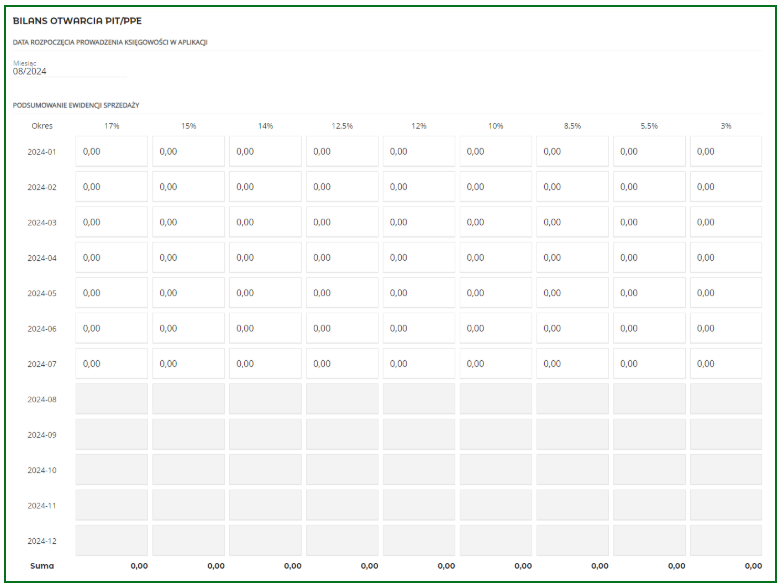Click disabled 5.5% cell for 2024-08
The height and width of the screenshot is (586, 782).
click(649, 399)
